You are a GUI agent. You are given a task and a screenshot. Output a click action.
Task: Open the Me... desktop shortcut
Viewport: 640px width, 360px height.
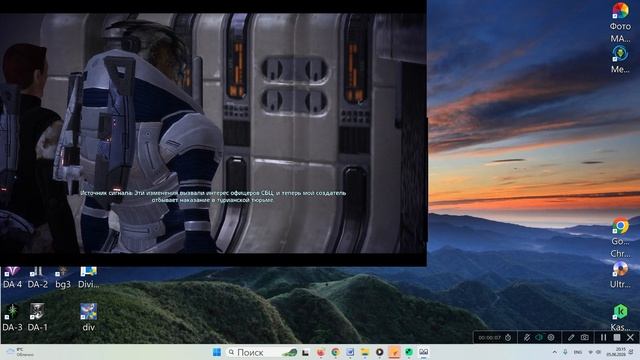coord(620,60)
